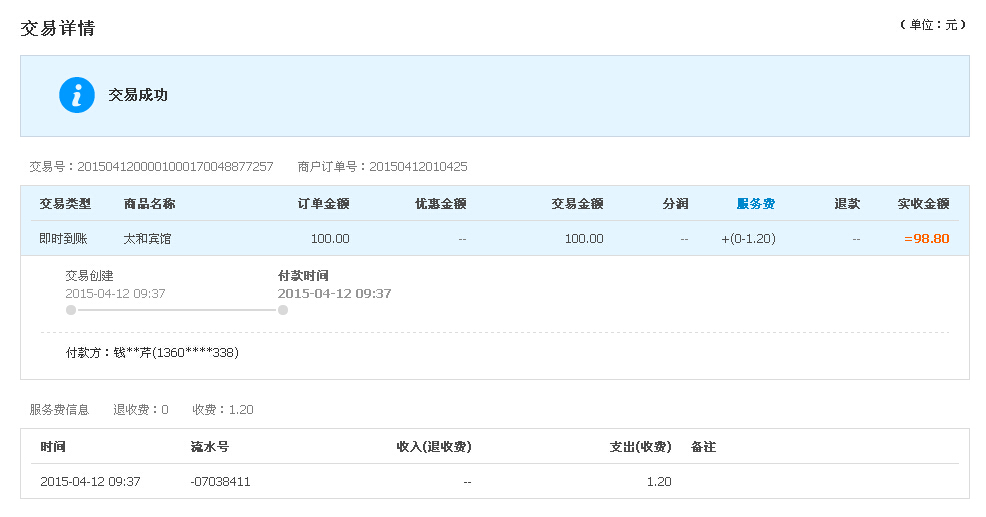Screen dimensions: 986x517
Task: Select the transaction number 2015041200001000170048877257
Action: pyautogui.click(x=175, y=167)
